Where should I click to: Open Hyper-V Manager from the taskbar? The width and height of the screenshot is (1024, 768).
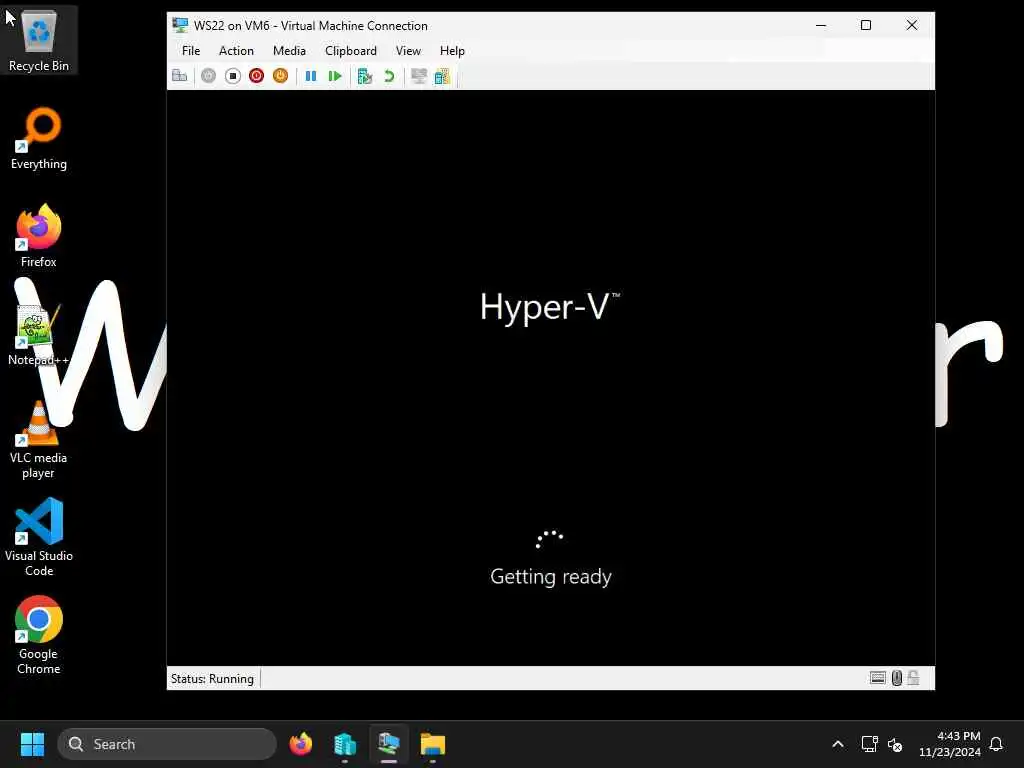pos(345,744)
